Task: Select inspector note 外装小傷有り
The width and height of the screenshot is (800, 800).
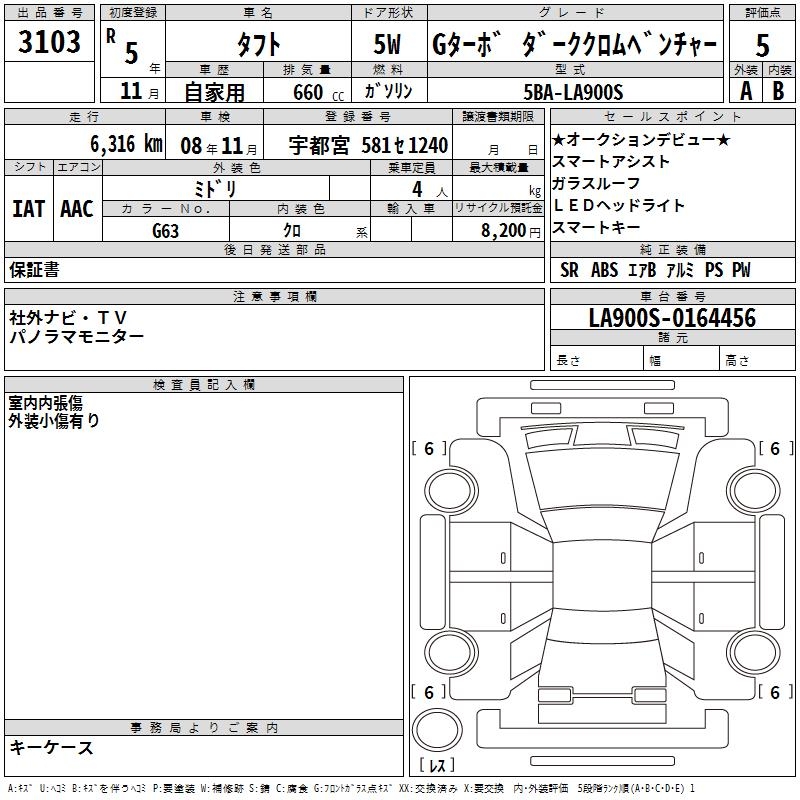Action: click(x=54, y=420)
